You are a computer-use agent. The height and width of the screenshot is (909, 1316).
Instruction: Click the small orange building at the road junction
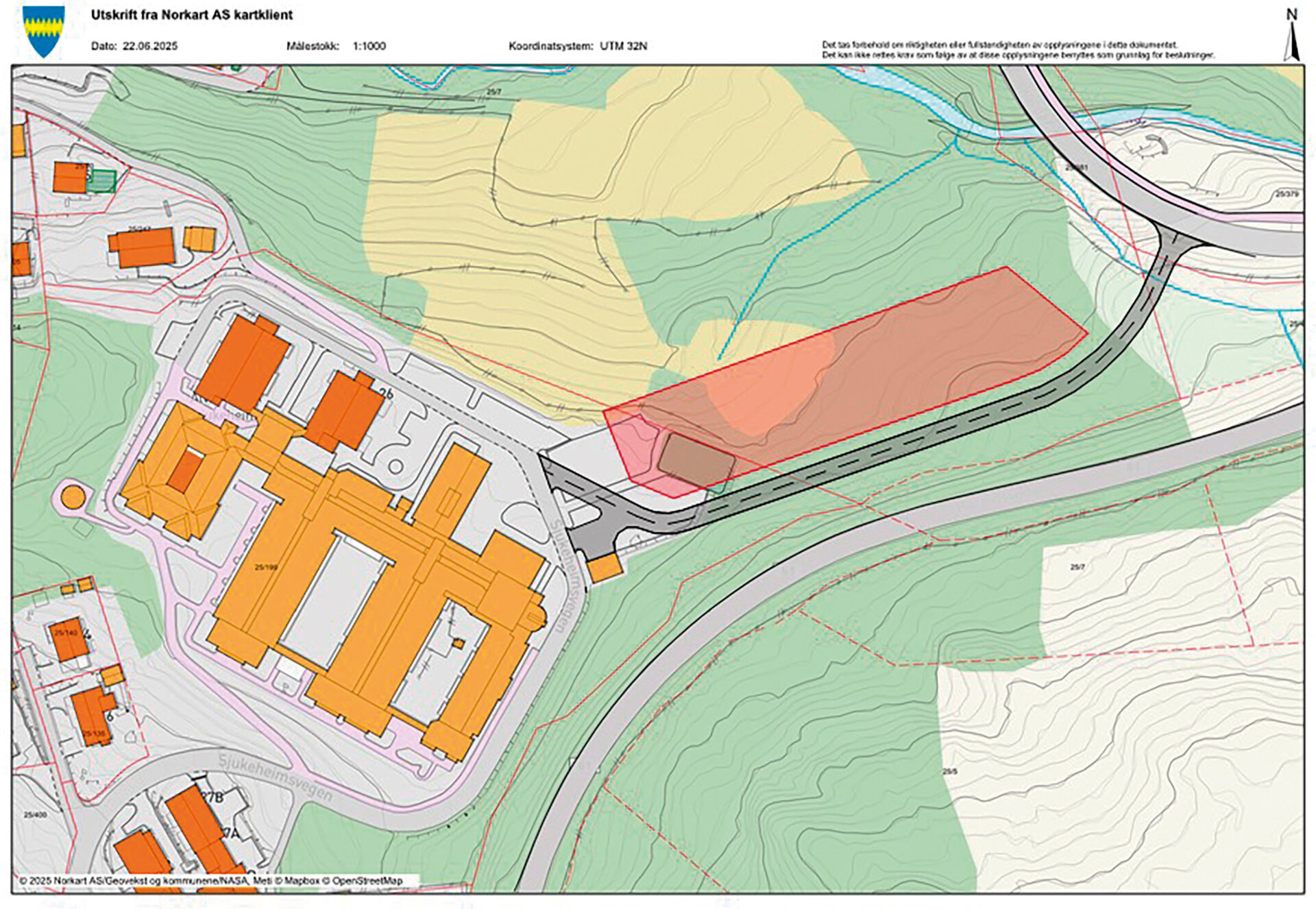[605, 568]
